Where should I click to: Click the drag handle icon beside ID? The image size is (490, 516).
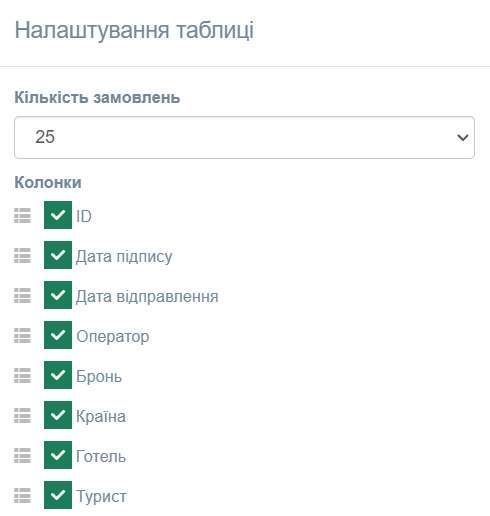tap(22, 215)
